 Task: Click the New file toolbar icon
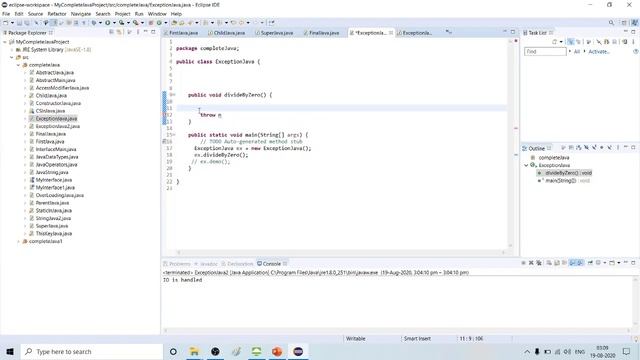coord(6,23)
